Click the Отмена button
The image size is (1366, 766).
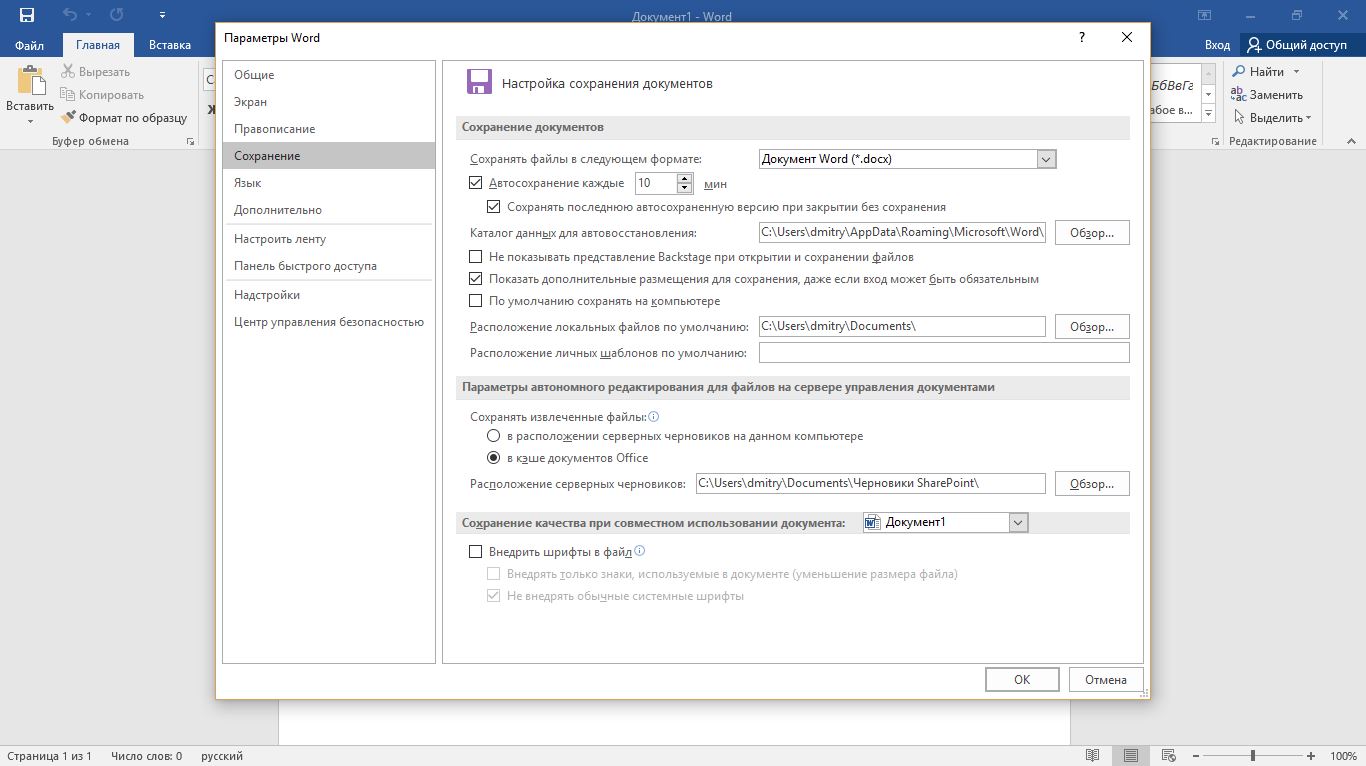point(1106,679)
